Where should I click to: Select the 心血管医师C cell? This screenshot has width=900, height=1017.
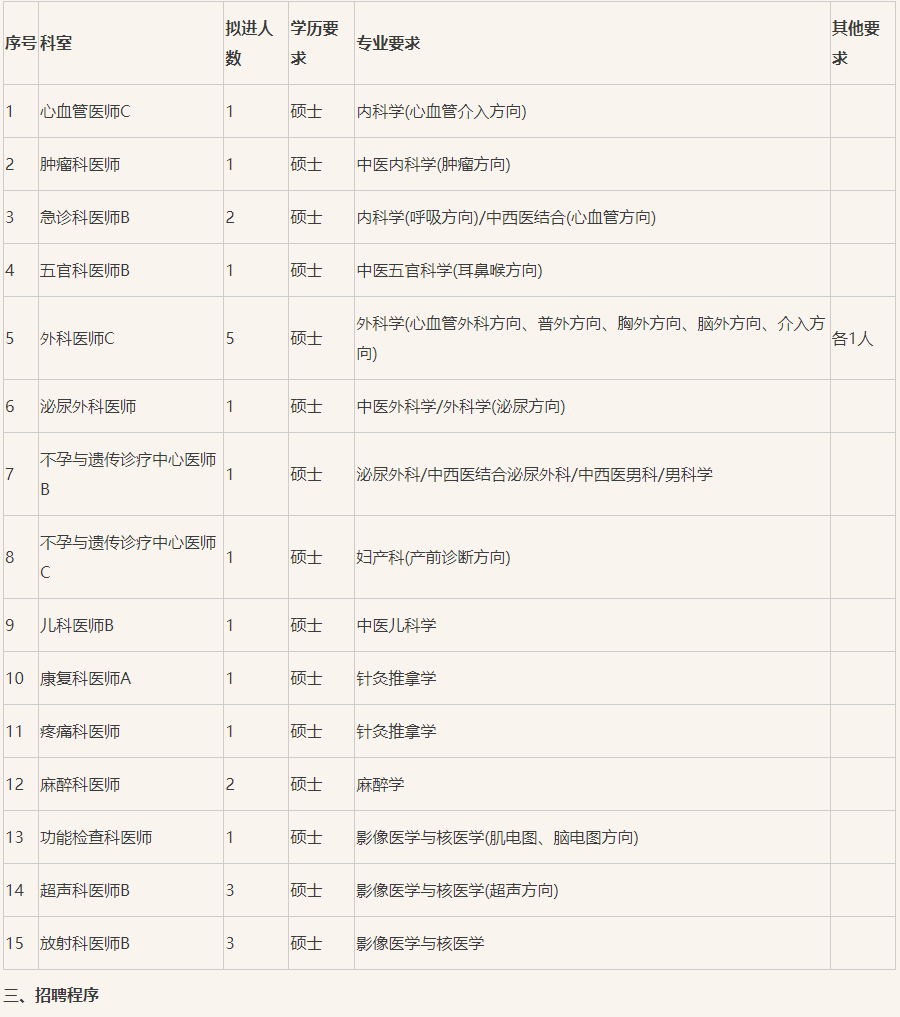(x=85, y=111)
